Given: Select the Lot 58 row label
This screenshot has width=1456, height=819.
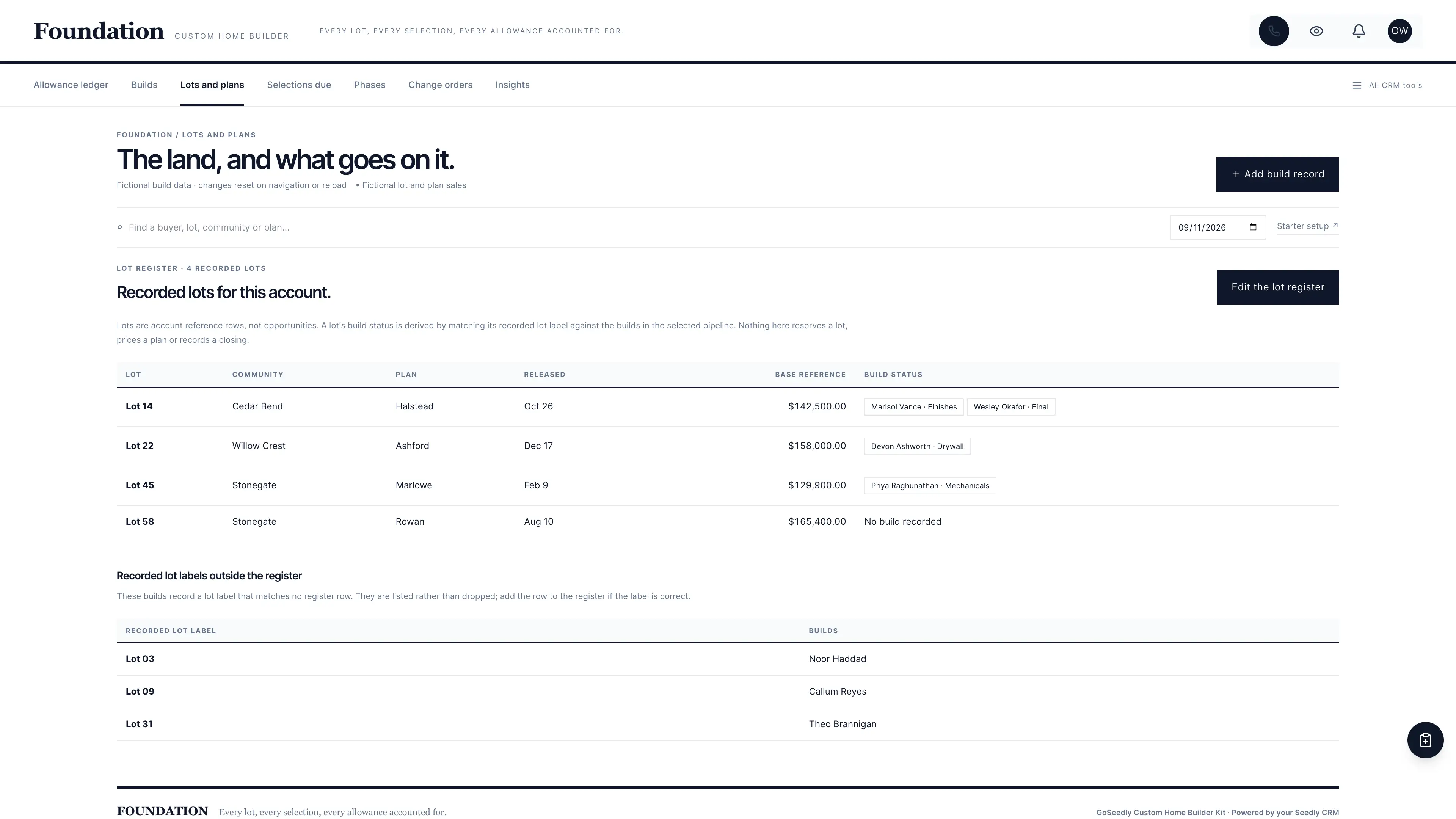Looking at the screenshot, I should (x=140, y=522).
